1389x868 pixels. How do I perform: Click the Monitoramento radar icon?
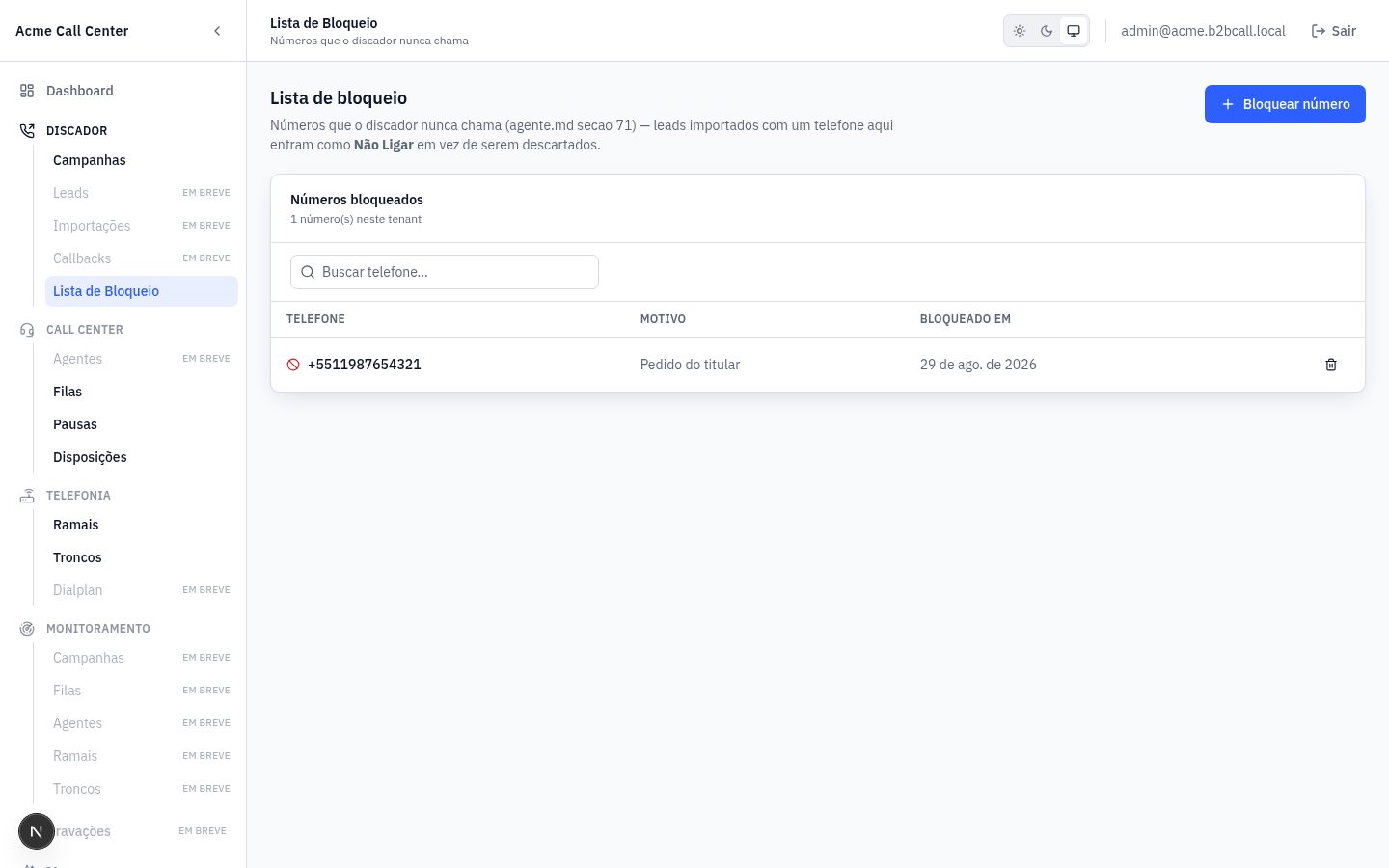pos(27,629)
